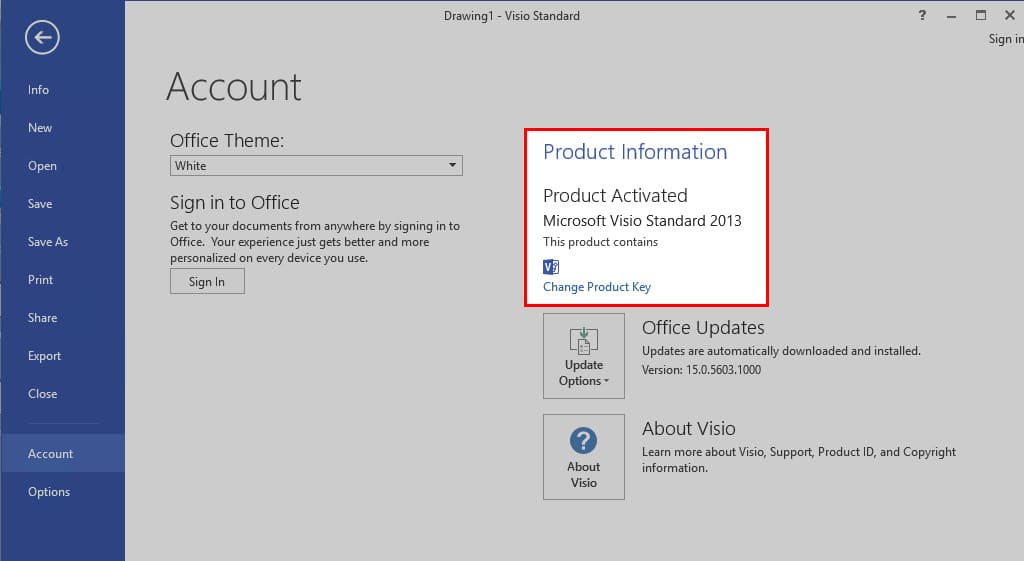Close the Visio window

click(x=1010, y=15)
